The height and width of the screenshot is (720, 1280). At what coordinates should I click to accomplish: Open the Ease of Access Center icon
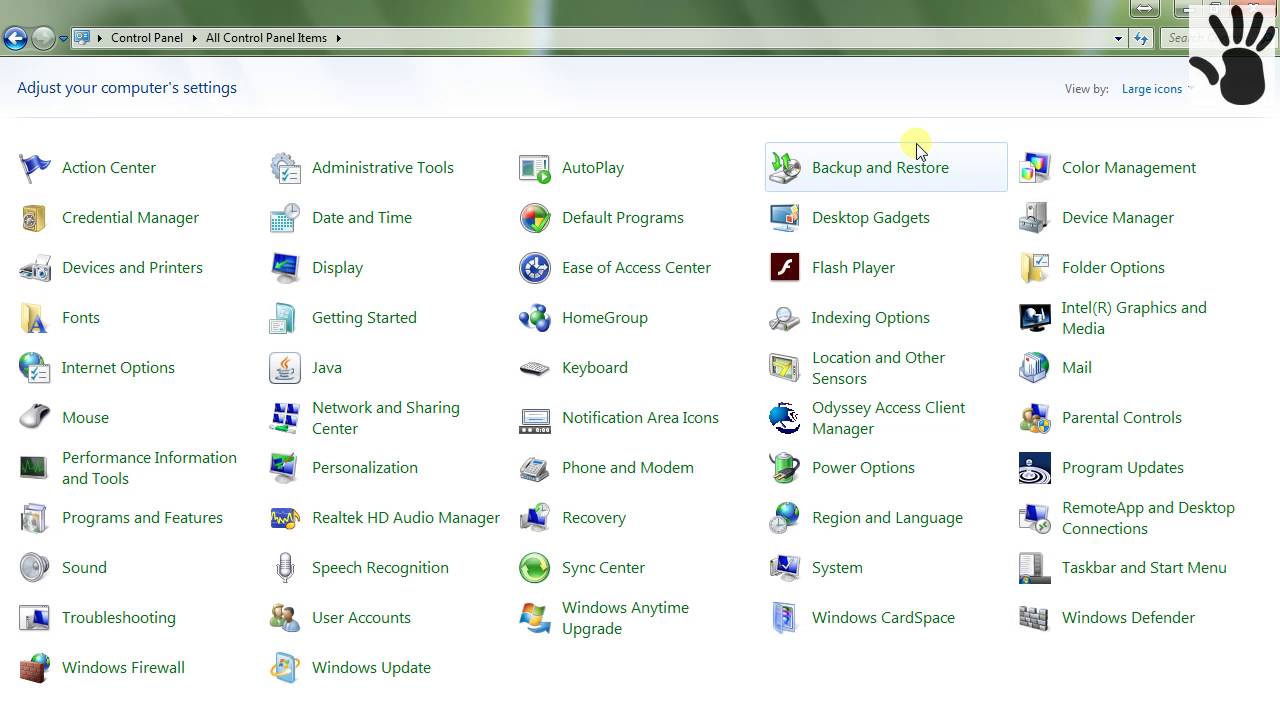(535, 268)
